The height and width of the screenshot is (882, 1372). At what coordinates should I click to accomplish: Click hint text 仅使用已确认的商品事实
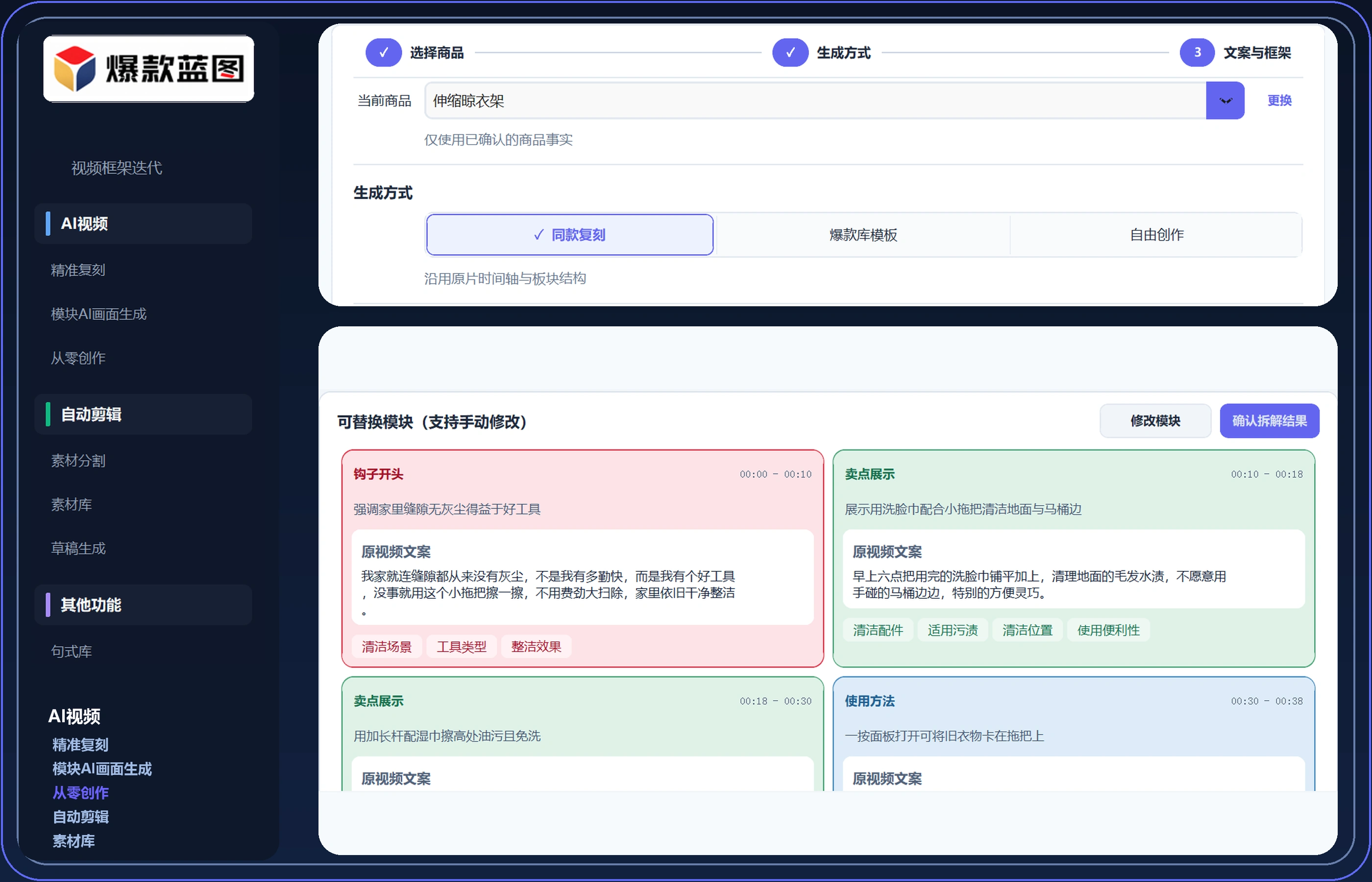click(498, 140)
